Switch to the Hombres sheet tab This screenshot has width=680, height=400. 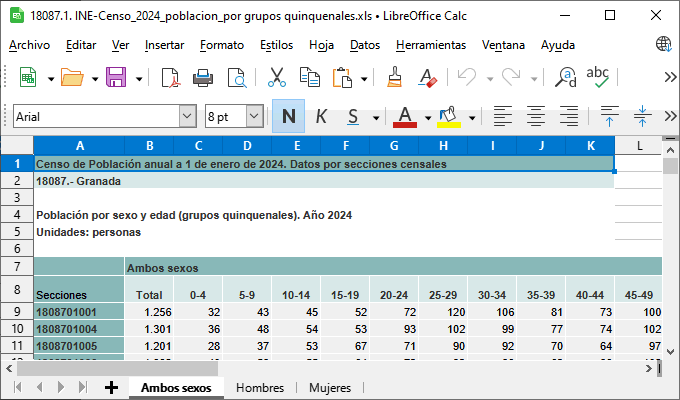(x=260, y=388)
